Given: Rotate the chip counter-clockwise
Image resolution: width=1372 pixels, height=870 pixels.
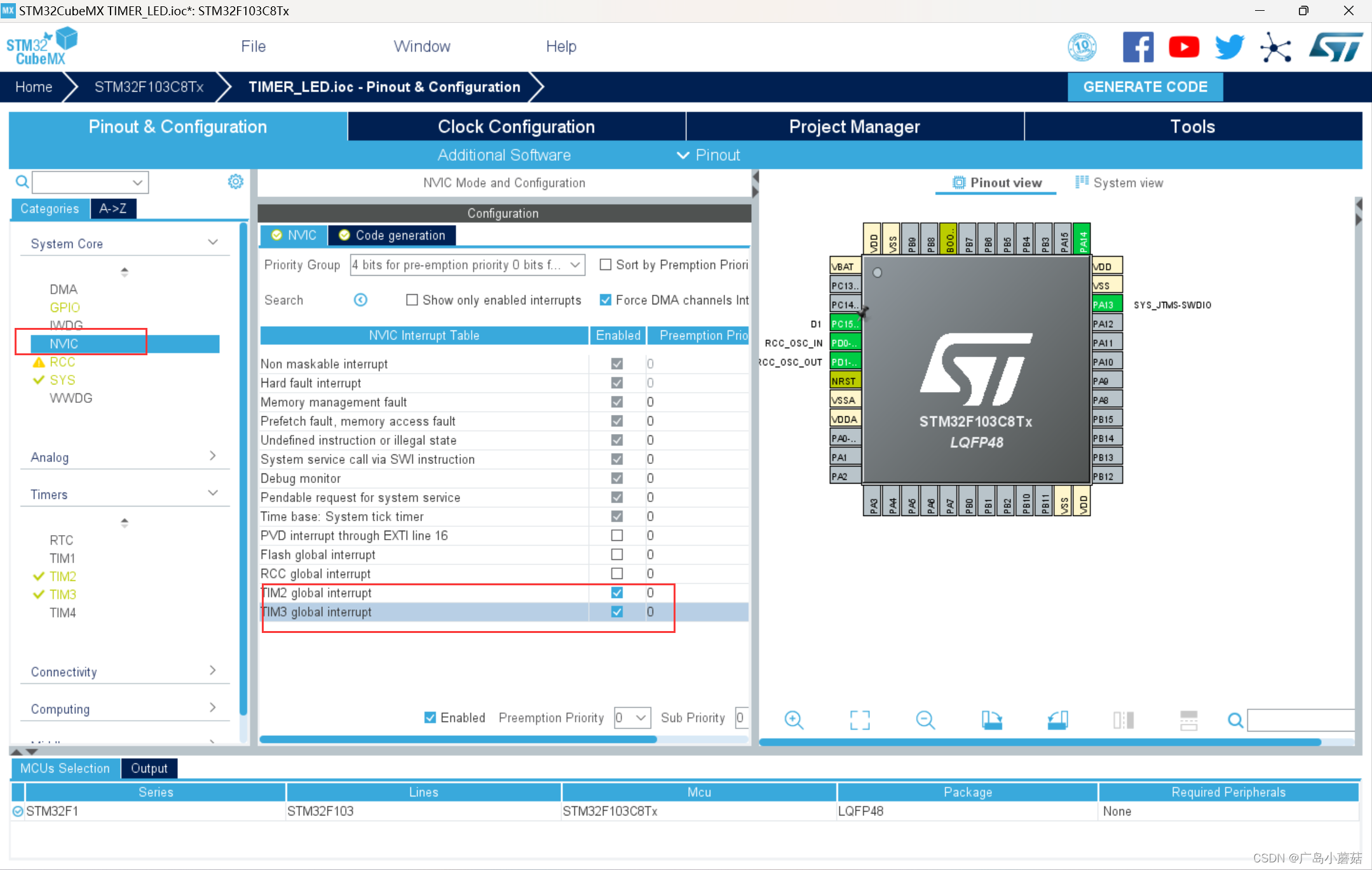Looking at the screenshot, I should coord(1057,720).
